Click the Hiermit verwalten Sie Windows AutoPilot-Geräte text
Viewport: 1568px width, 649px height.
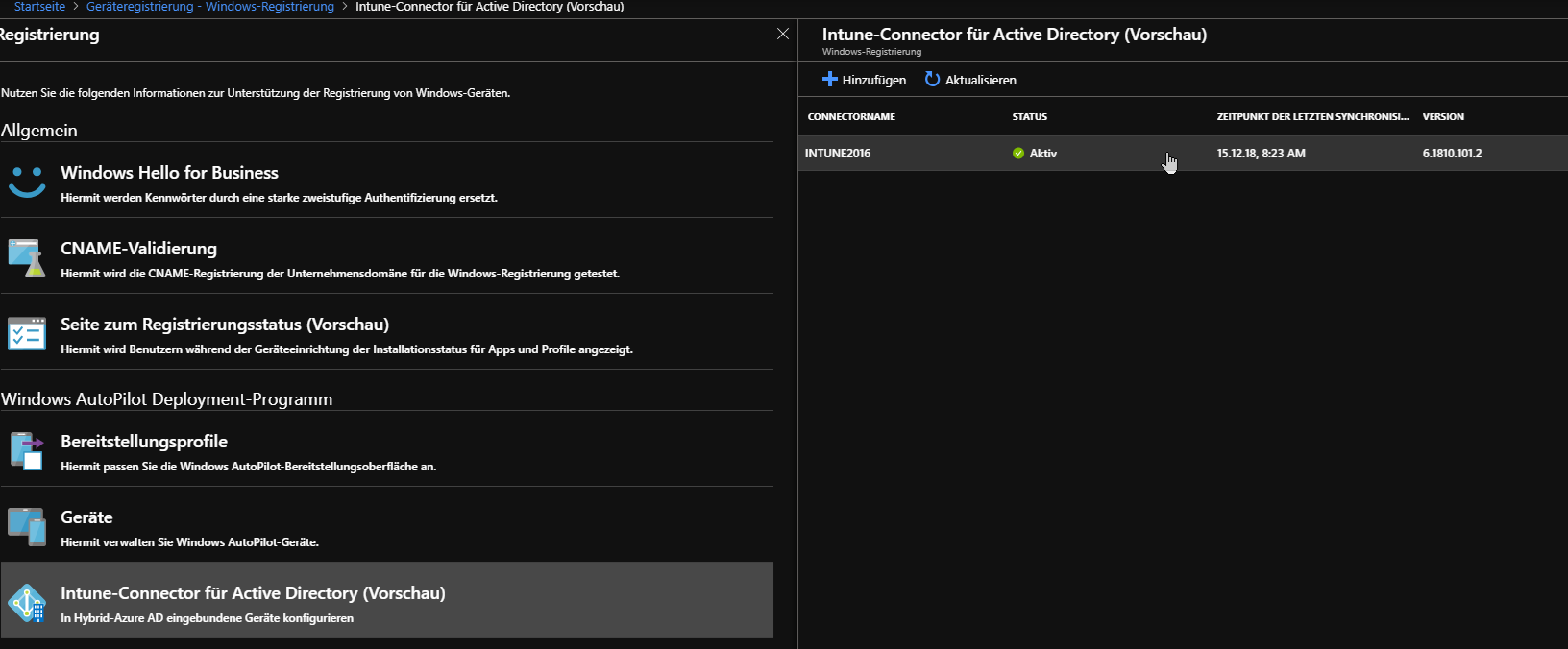190,542
